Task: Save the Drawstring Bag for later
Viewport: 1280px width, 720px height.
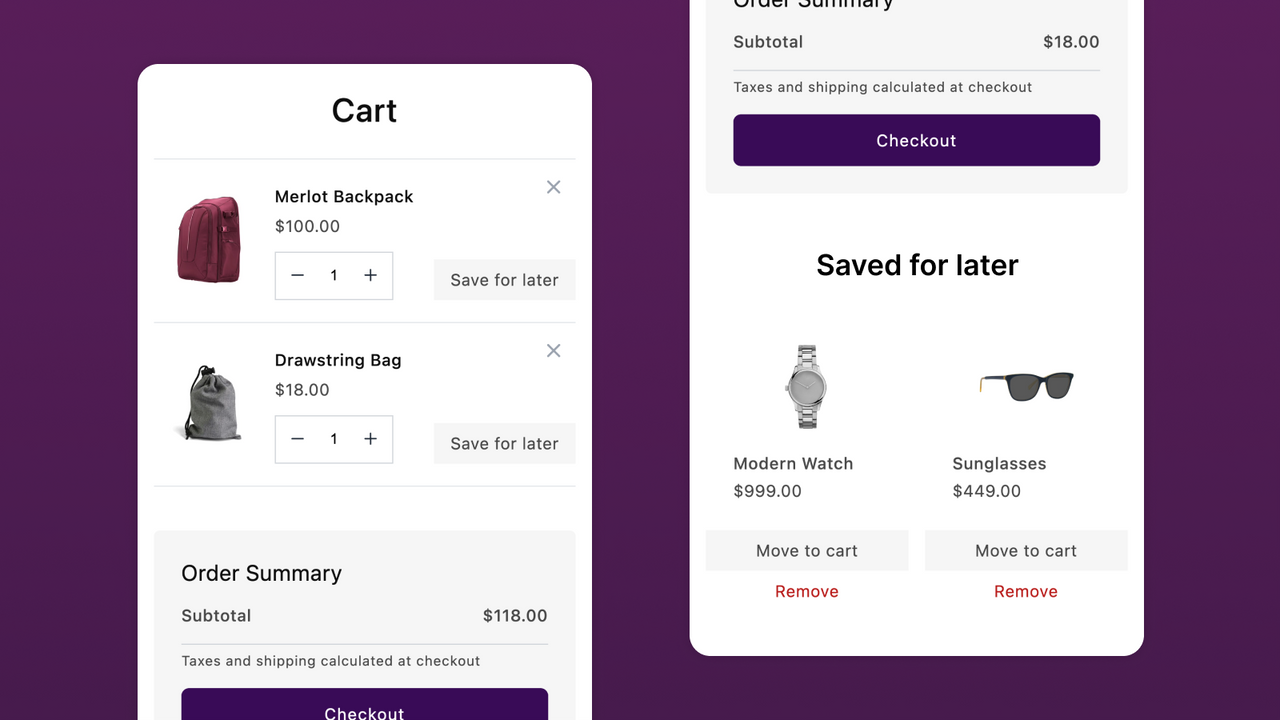Action: (x=504, y=443)
